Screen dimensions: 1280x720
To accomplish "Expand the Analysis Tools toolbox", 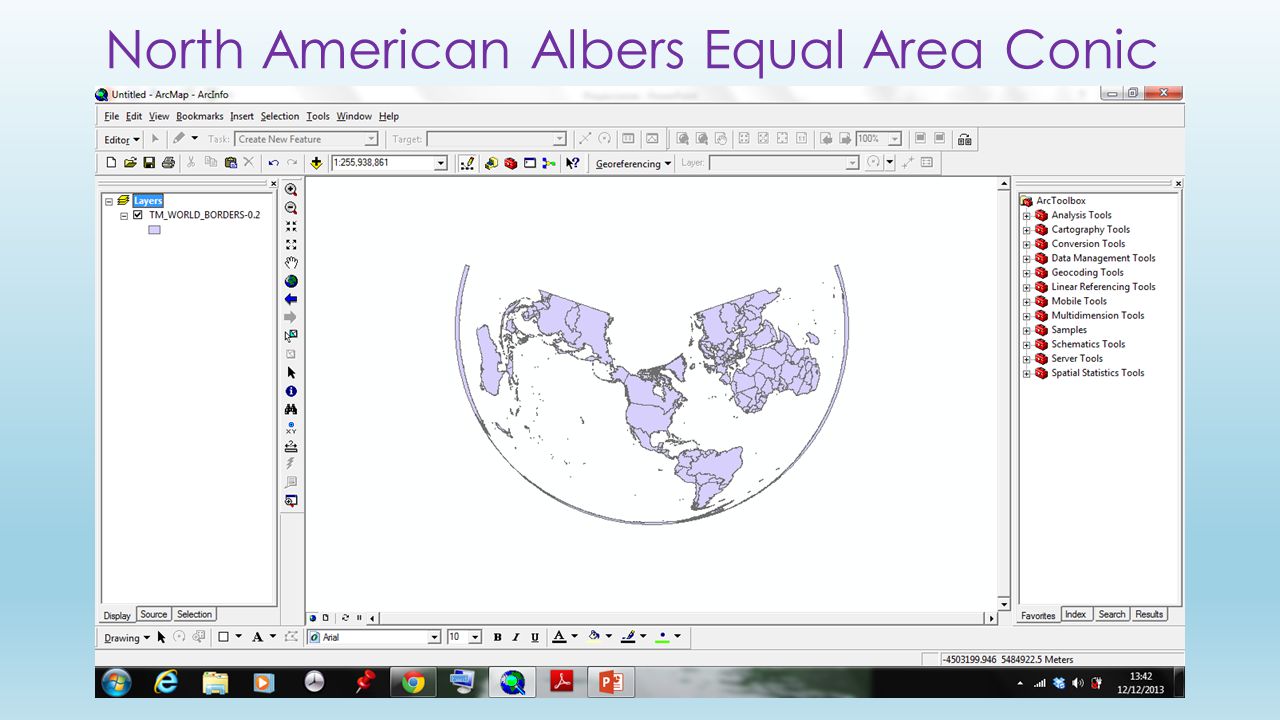I will tap(1027, 215).
